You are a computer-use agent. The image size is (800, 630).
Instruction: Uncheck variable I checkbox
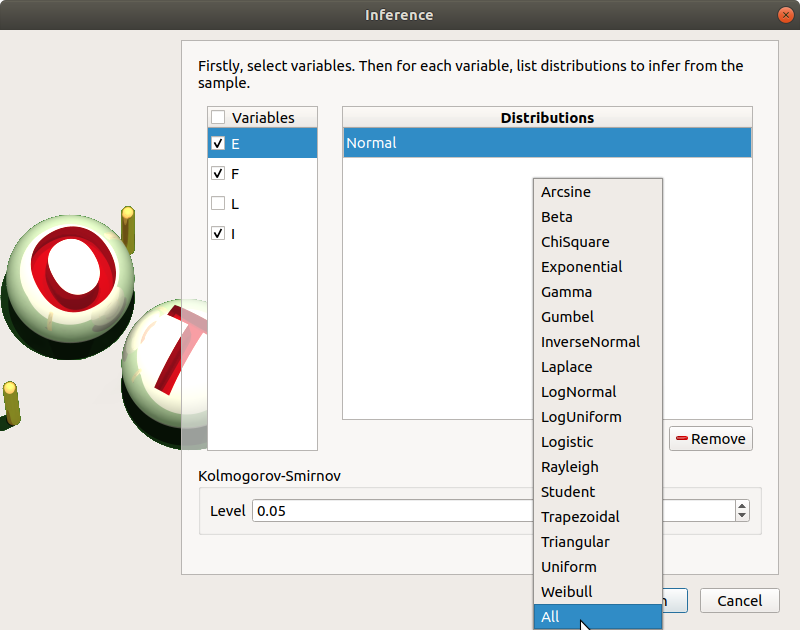coord(218,233)
